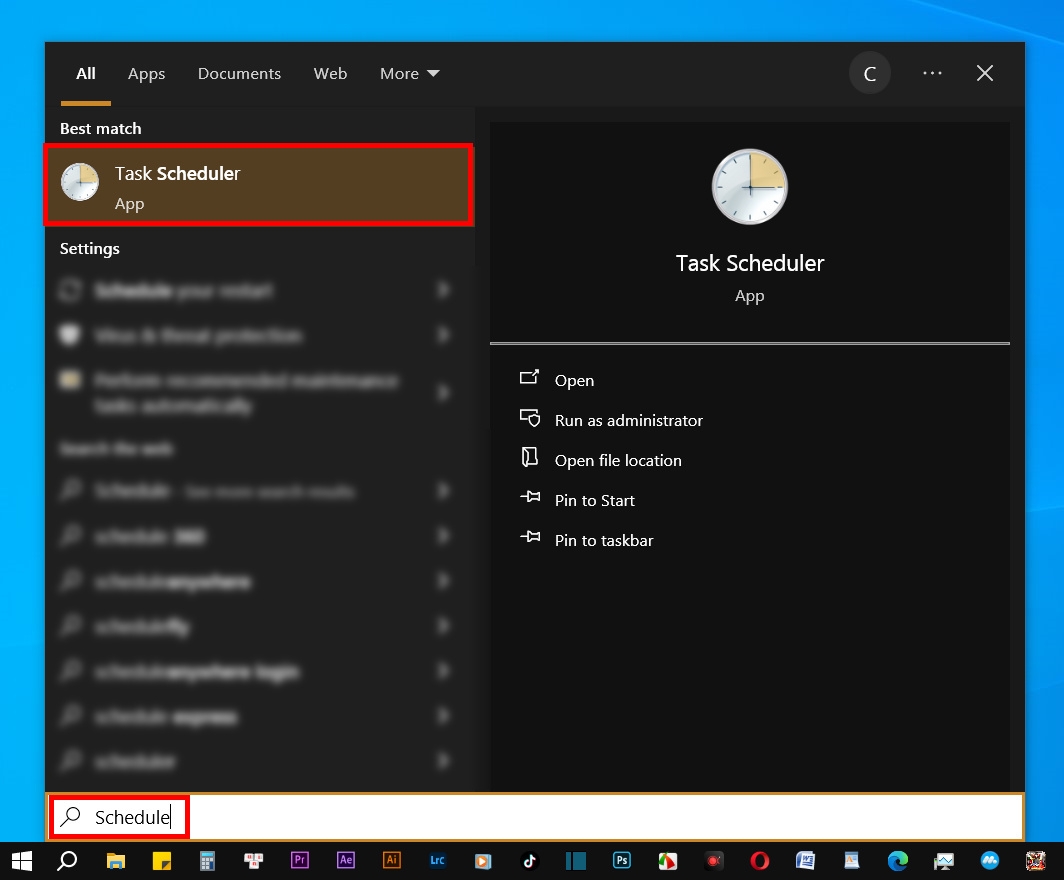This screenshot has width=1064, height=880.
Task: Open the blue round cloud app taskbar icon
Action: (x=989, y=861)
